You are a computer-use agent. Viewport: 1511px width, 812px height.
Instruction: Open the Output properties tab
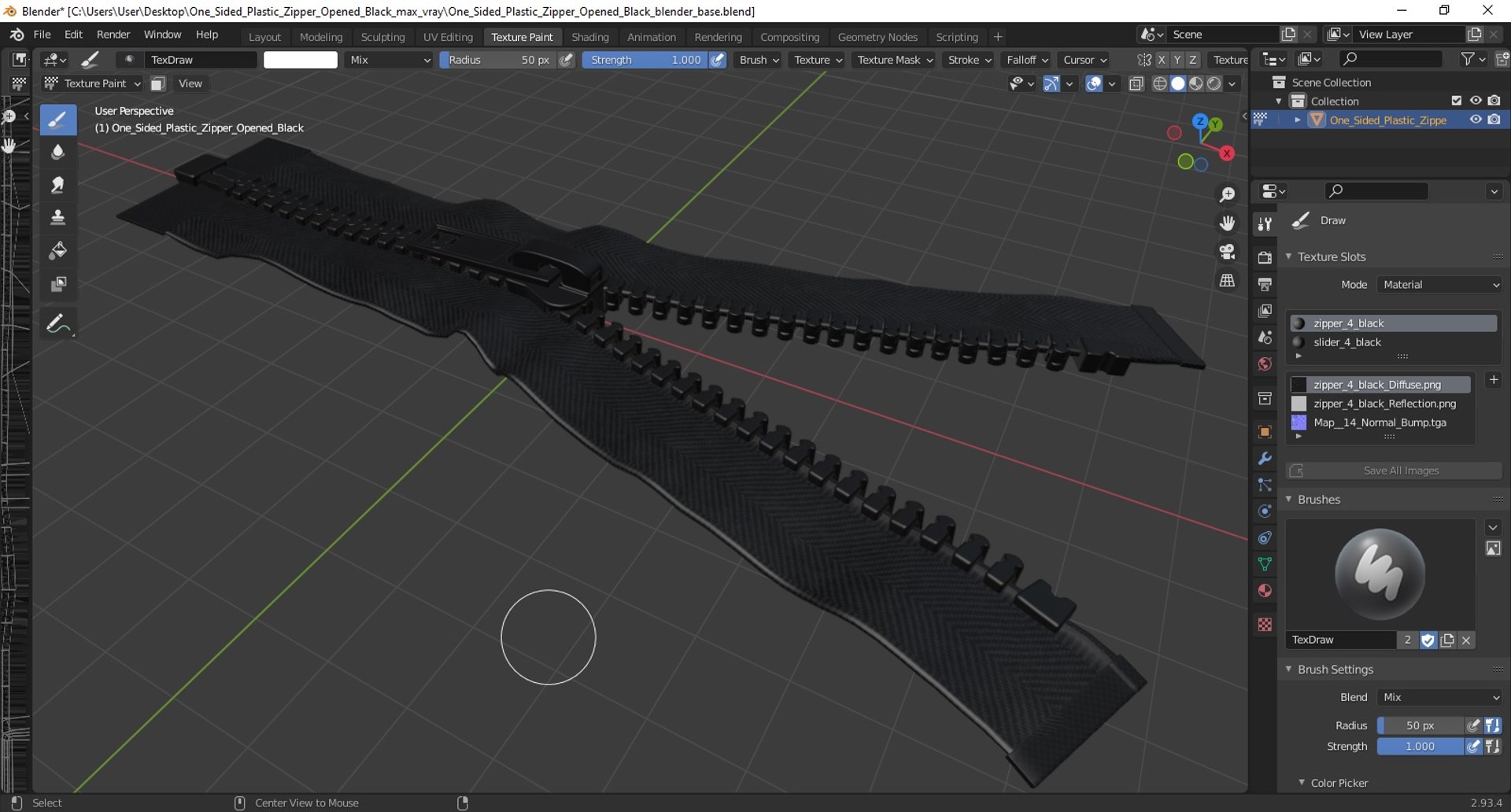(1265, 284)
